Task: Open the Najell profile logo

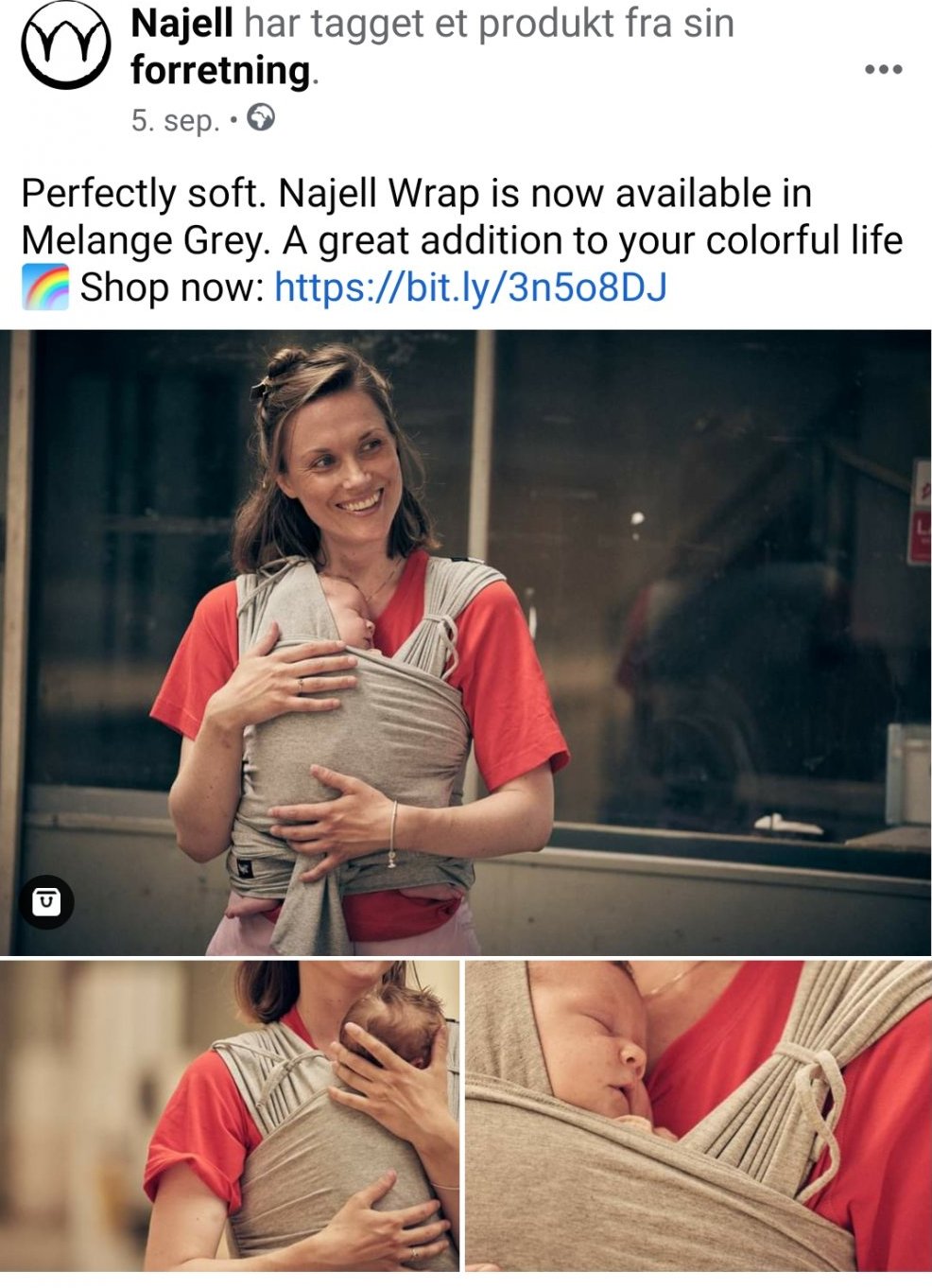Action: (65, 44)
